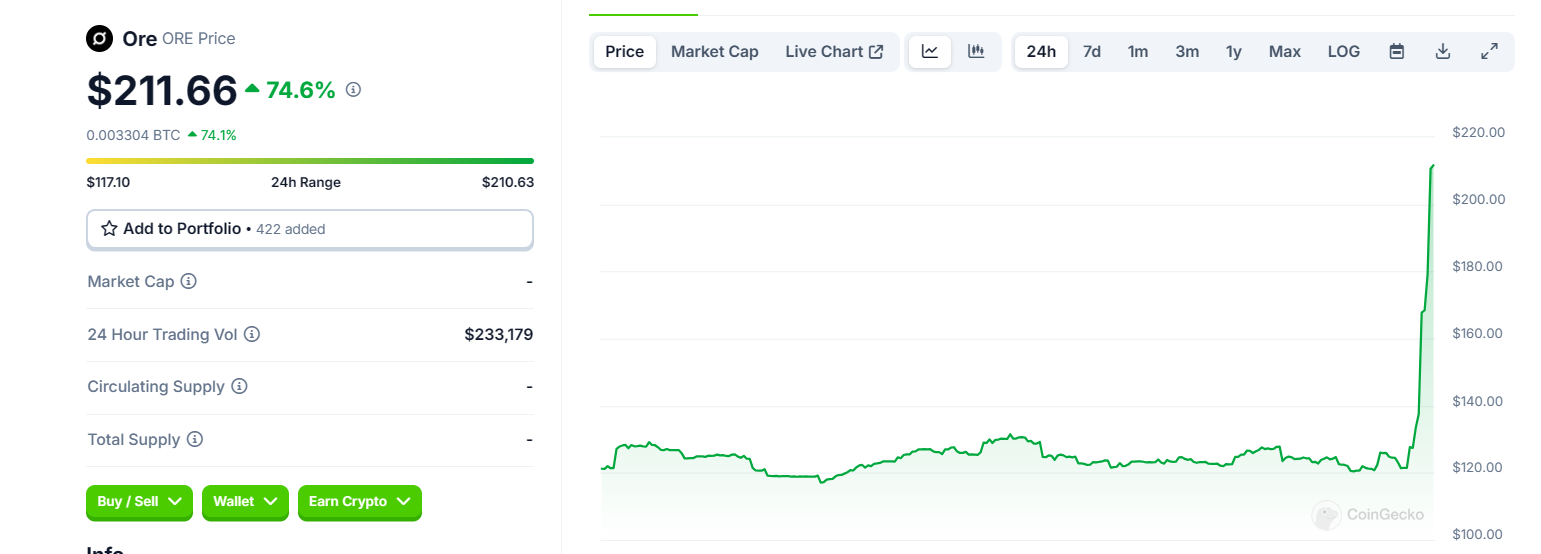The width and height of the screenshot is (1541, 554).
Task: Click the info icon beside 74.6% change
Action: click(353, 90)
